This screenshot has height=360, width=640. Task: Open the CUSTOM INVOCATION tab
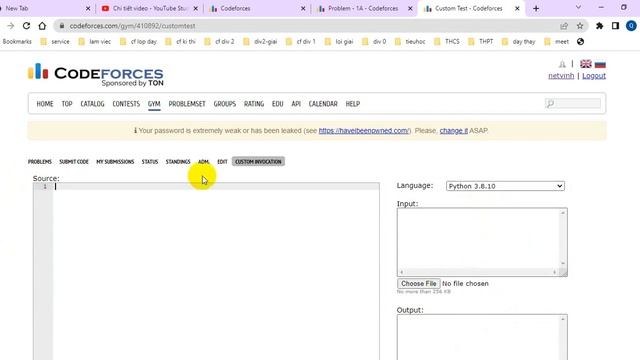[258, 162]
